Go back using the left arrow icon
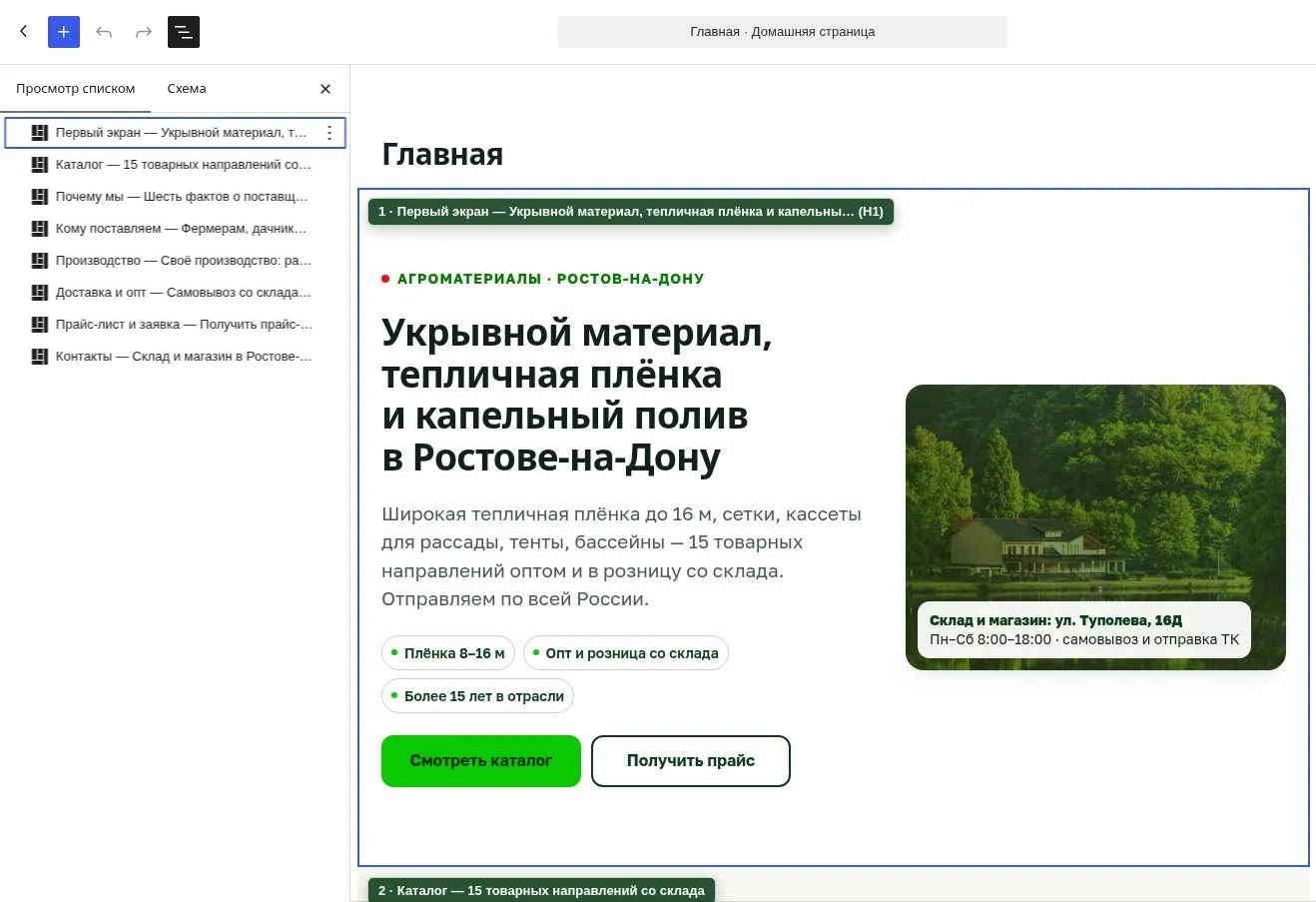Image resolution: width=1316 pixels, height=902 pixels. 24,32
